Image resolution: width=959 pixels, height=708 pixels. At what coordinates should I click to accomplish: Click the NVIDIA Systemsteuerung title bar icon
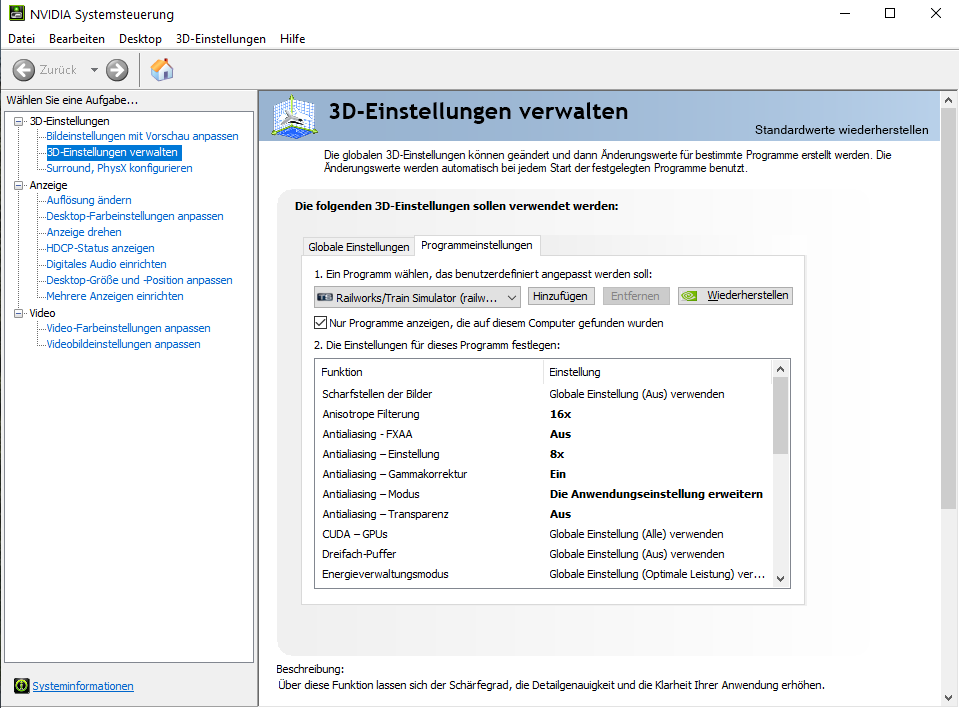click(x=17, y=14)
